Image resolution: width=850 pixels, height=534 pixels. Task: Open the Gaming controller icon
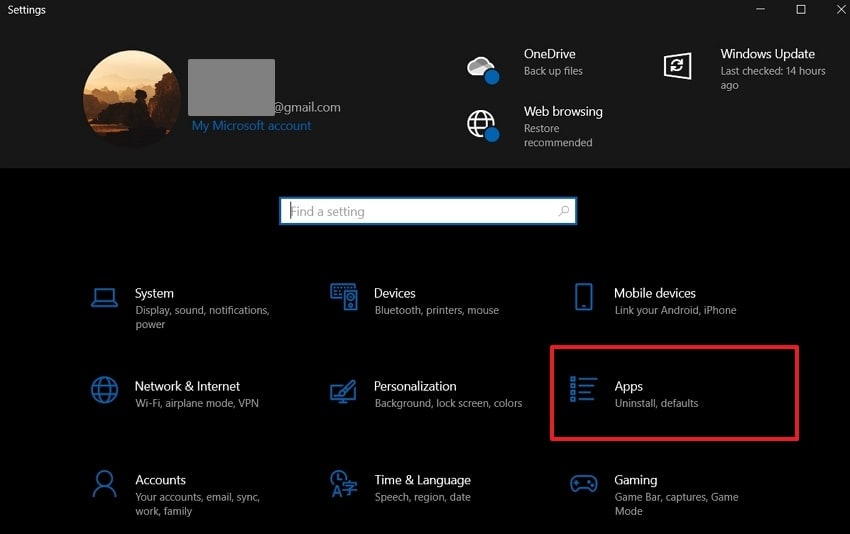point(583,483)
